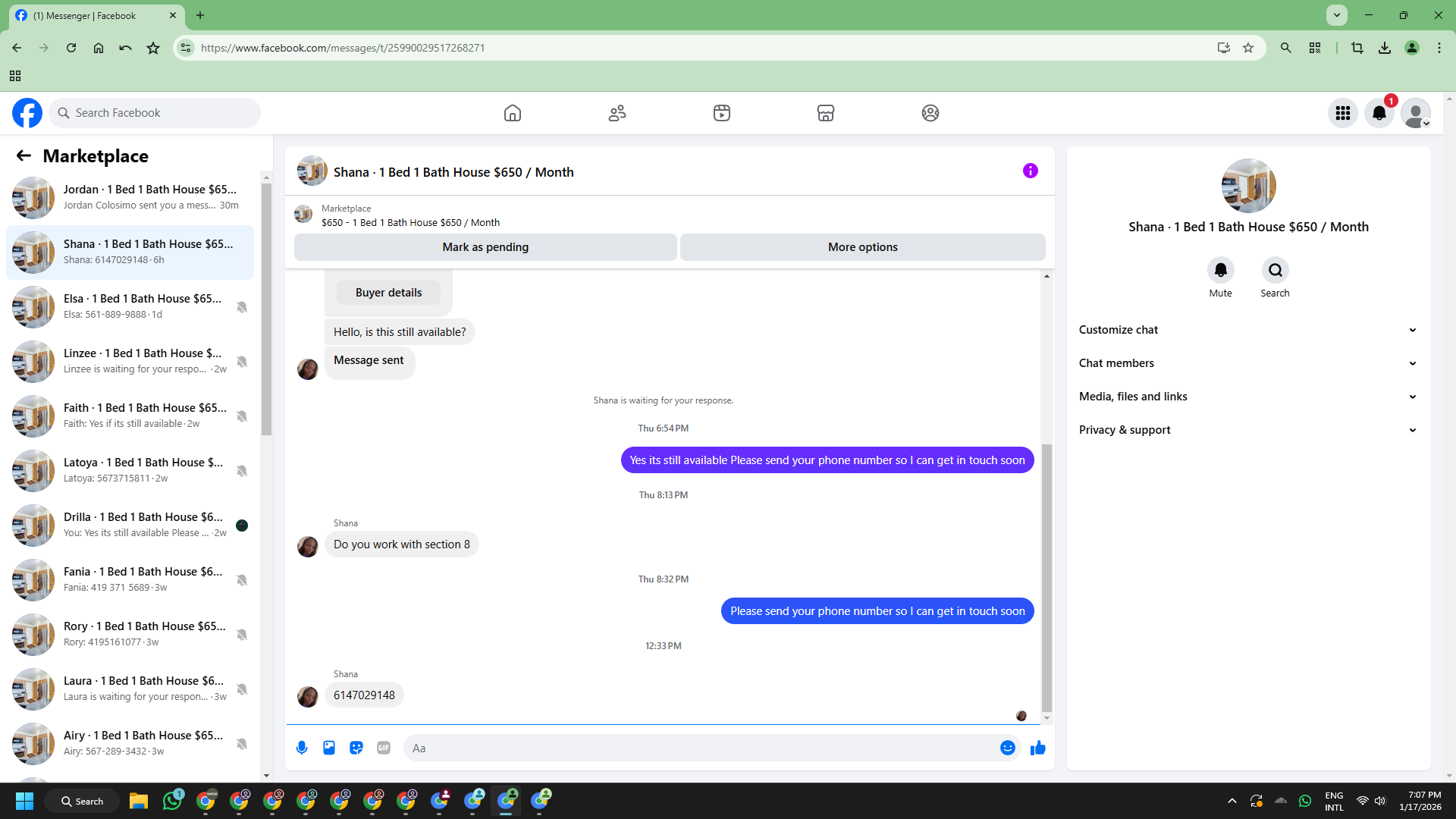Viewport: 1456px width, 819px height.
Task: Expand Media, files and links section
Action: (1247, 397)
